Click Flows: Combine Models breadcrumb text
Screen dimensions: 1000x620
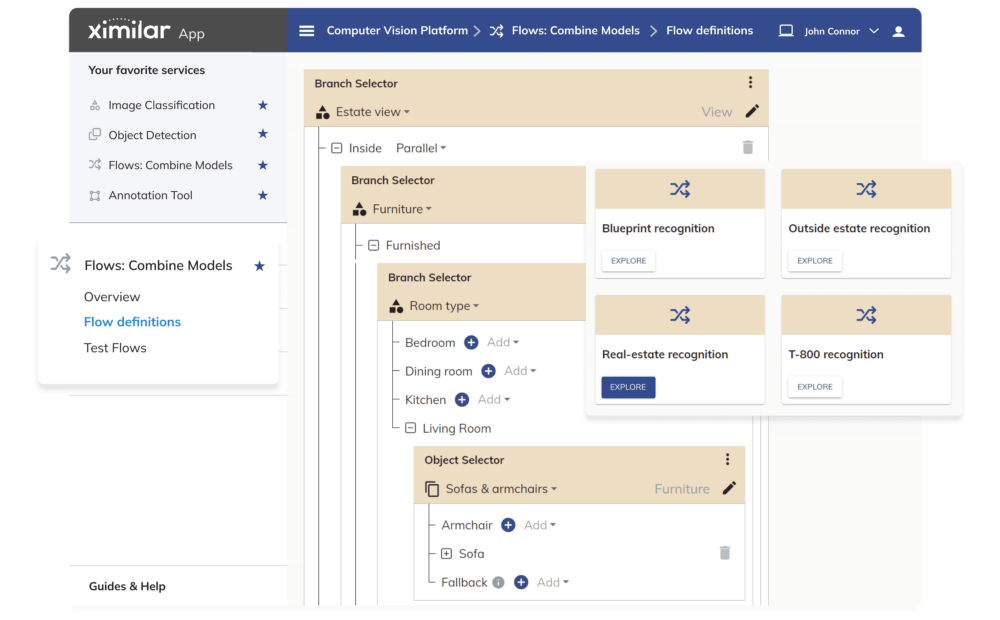point(575,31)
